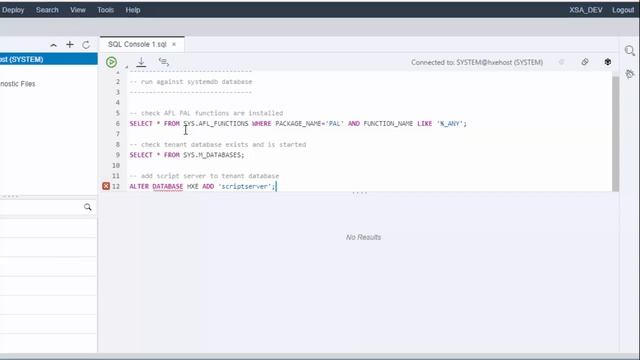This screenshot has width=640, height=360.
Task: Click the SYS.AFL_FUNCTIONS text on line 6
Action: click(216, 123)
